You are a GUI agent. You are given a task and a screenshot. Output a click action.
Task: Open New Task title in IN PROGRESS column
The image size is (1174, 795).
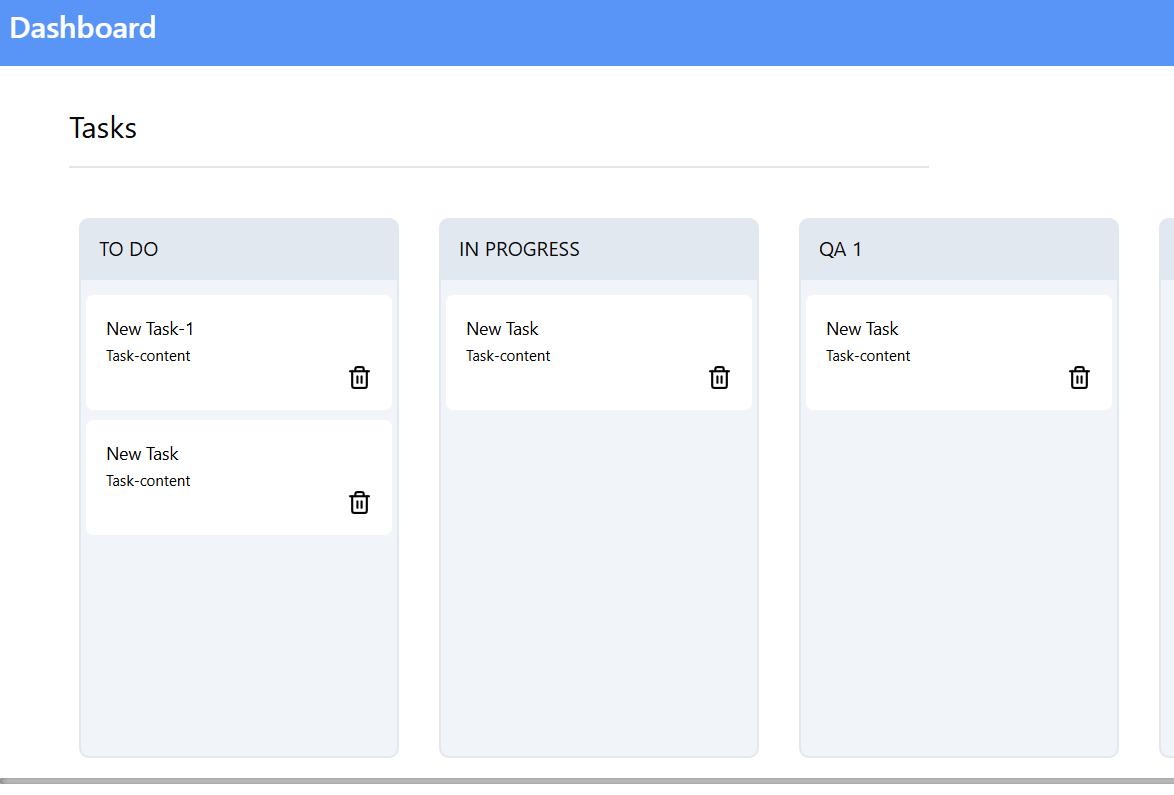[502, 329]
